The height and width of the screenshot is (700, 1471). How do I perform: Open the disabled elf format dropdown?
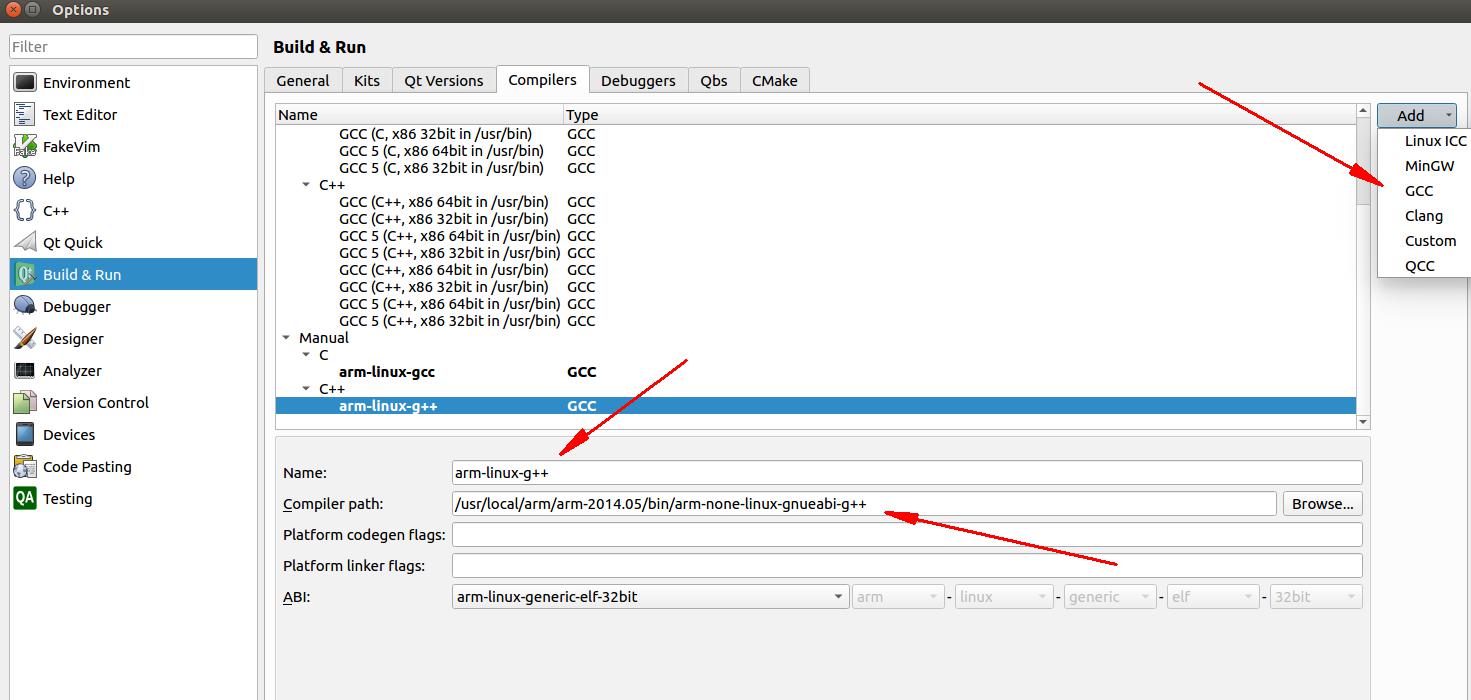[x=1213, y=597]
